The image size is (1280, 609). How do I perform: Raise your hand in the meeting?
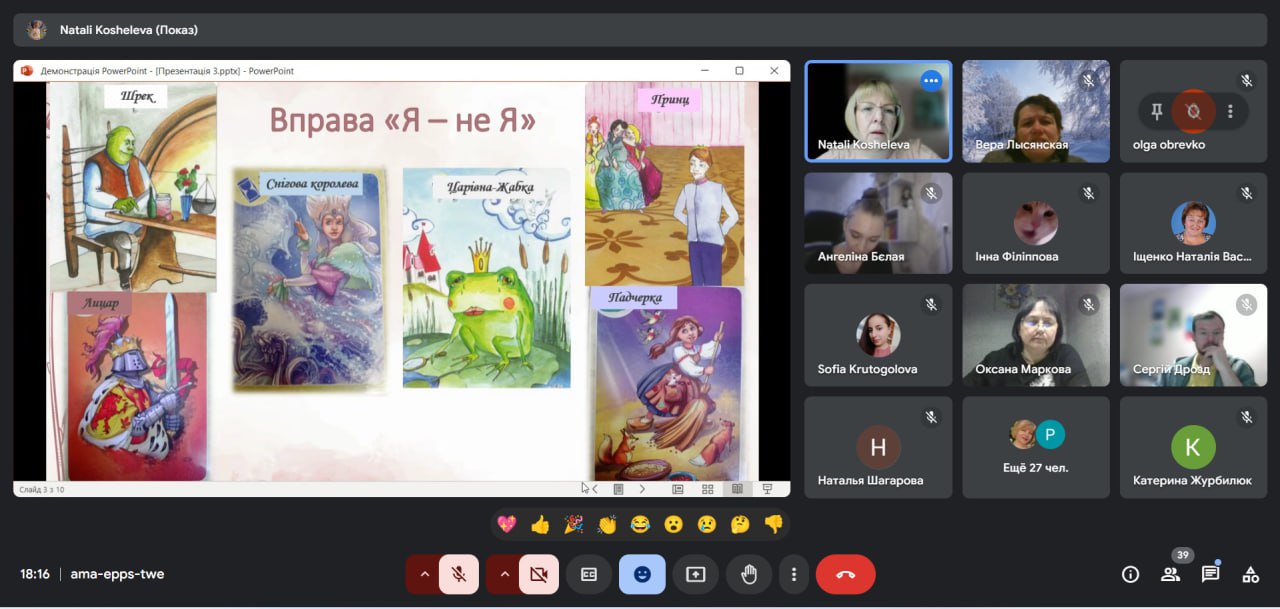[x=749, y=574]
